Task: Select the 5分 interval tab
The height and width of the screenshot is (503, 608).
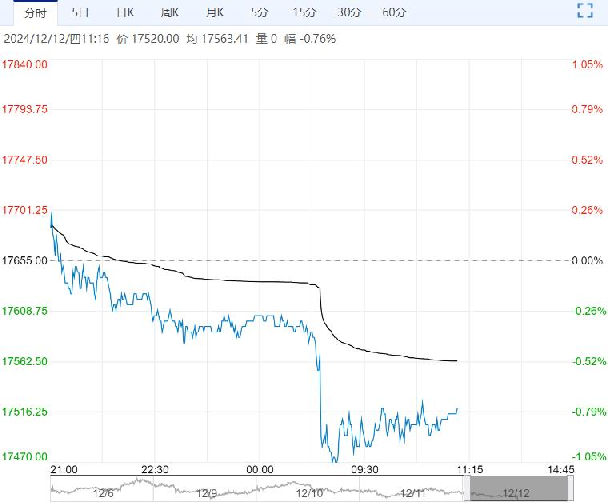Action: click(x=259, y=12)
